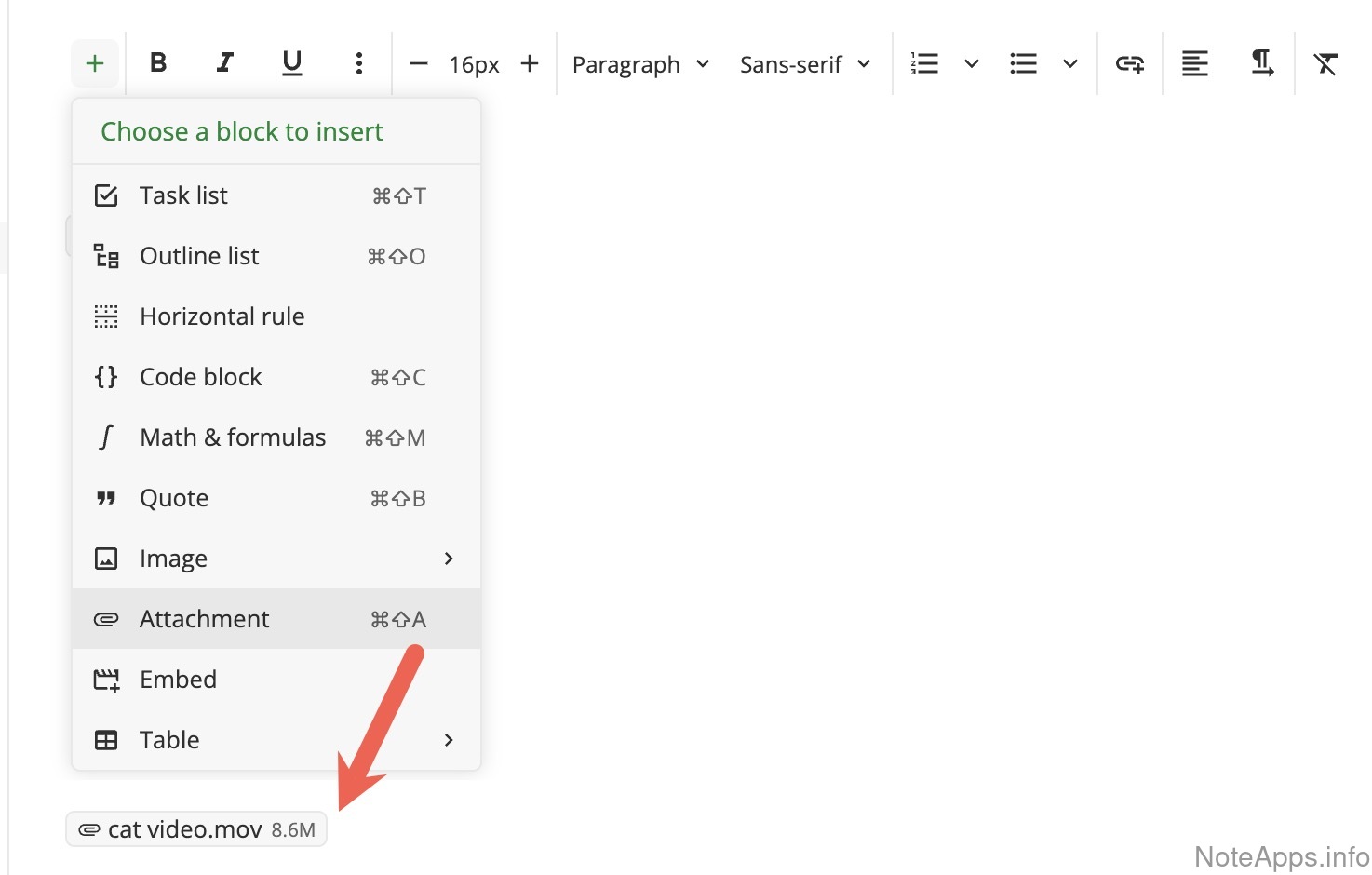Open the three-dot more formatting options
Viewport: 1372px width, 875px height.
358,63
